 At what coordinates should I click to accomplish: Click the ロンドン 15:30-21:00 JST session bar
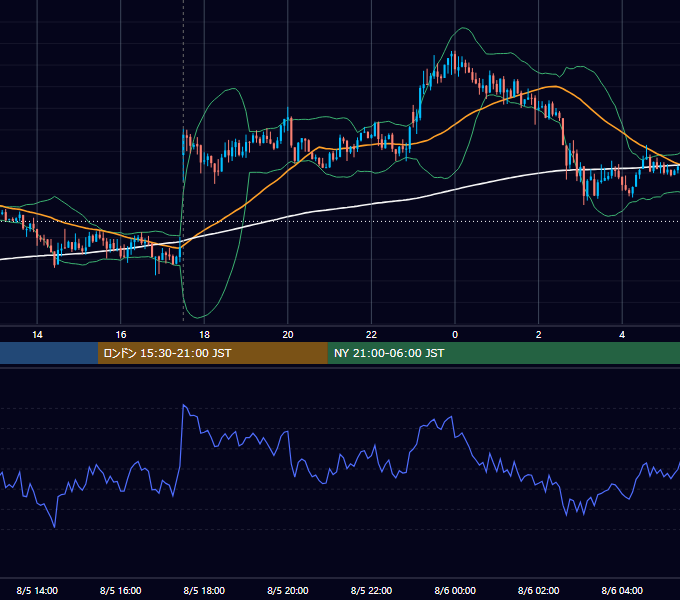click(212, 353)
